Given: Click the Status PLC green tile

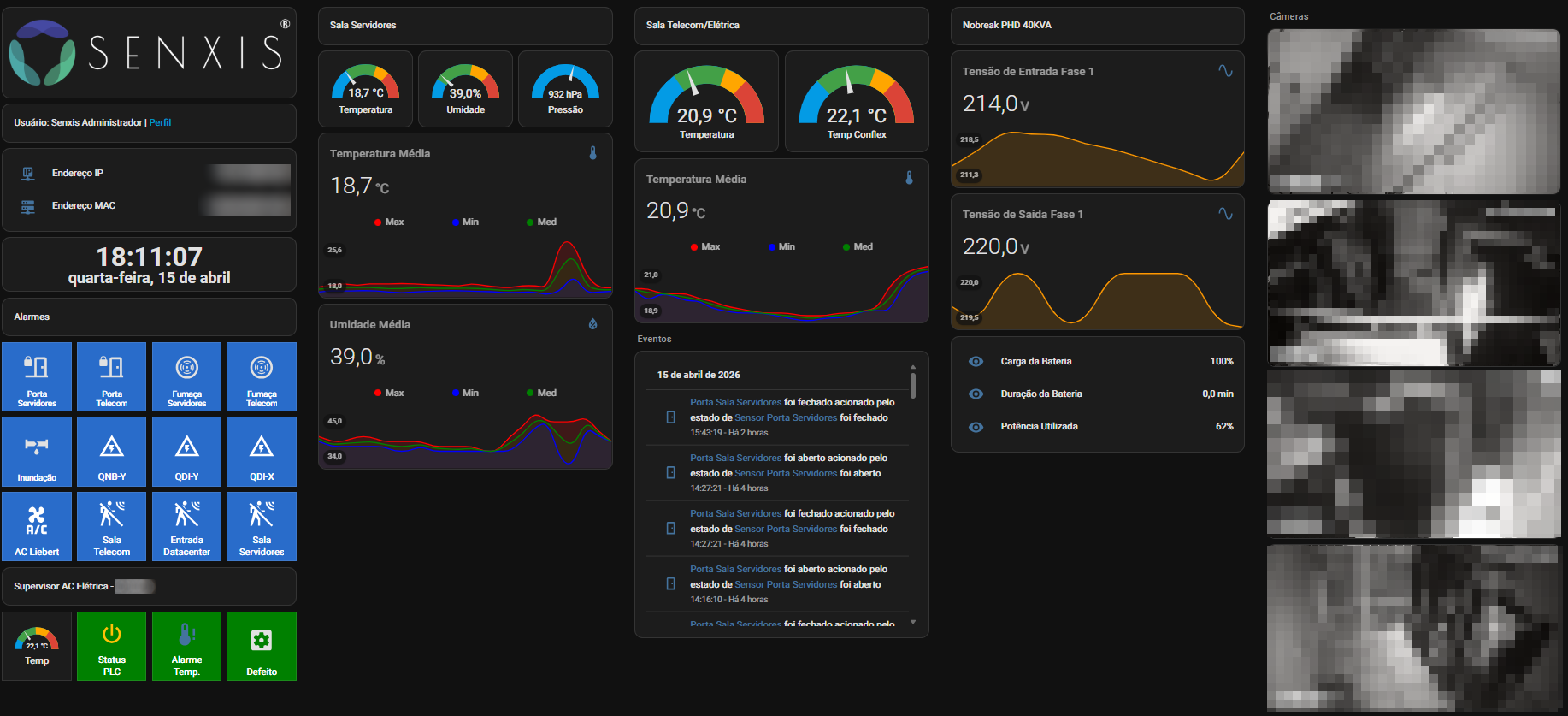Looking at the screenshot, I should [x=111, y=646].
